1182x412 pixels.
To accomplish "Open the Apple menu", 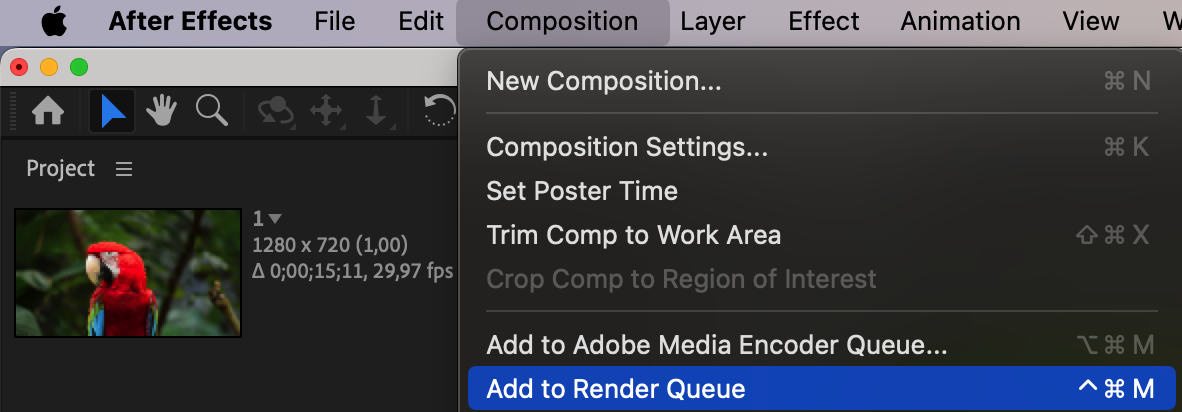I will pyautogui.click(x=56, y=21).
